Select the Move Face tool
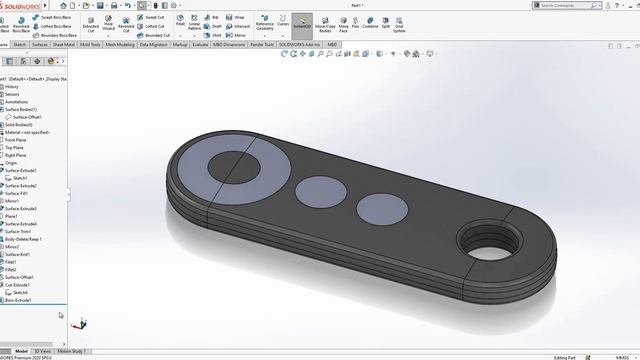640x360 pixels. tap(344, 25)
